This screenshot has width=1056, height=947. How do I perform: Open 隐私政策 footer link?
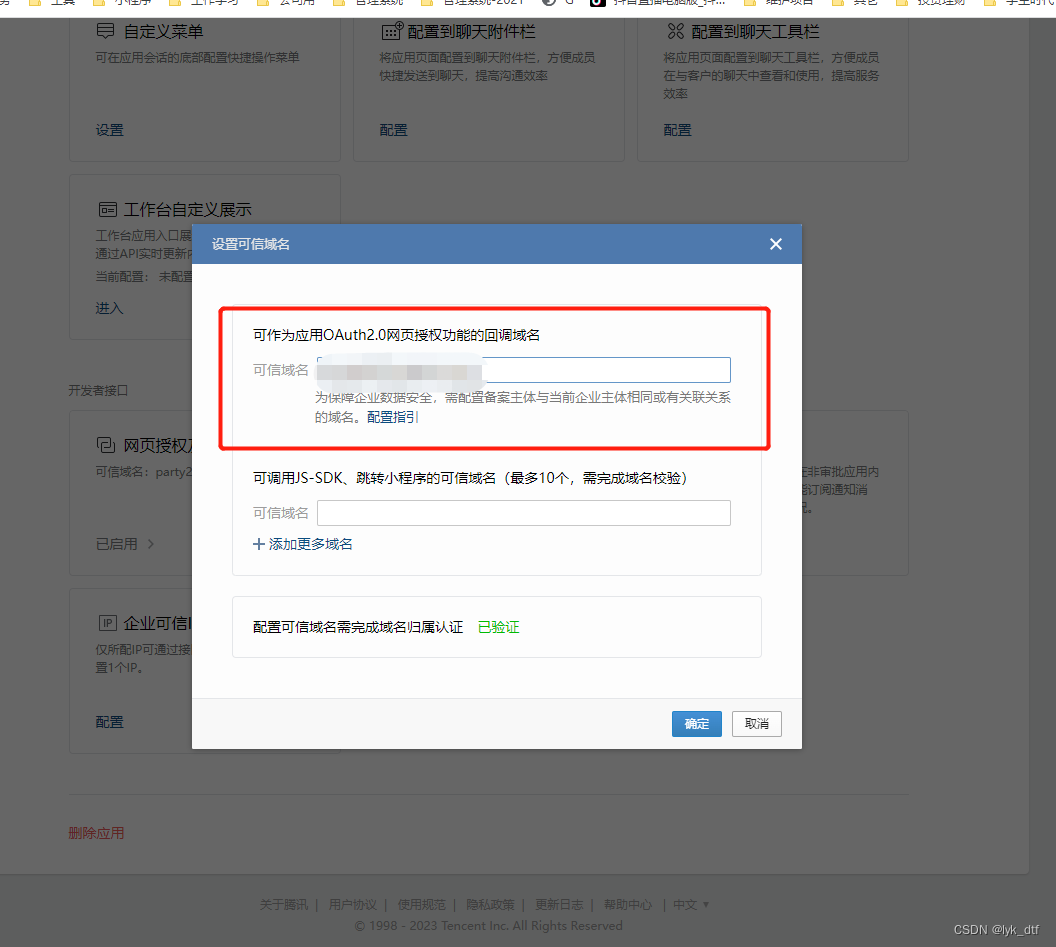490,905
